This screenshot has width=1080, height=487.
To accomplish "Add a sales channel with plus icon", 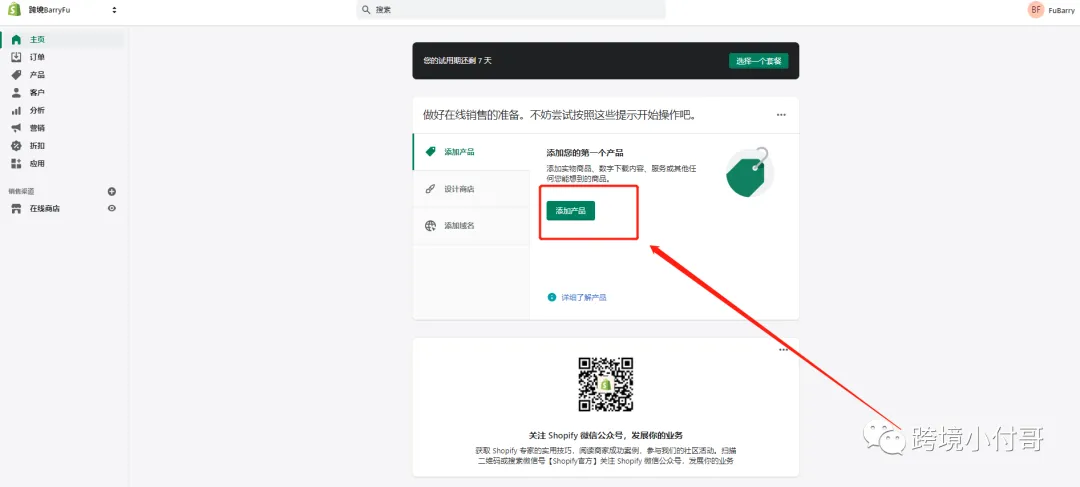I will click(112, 191).
